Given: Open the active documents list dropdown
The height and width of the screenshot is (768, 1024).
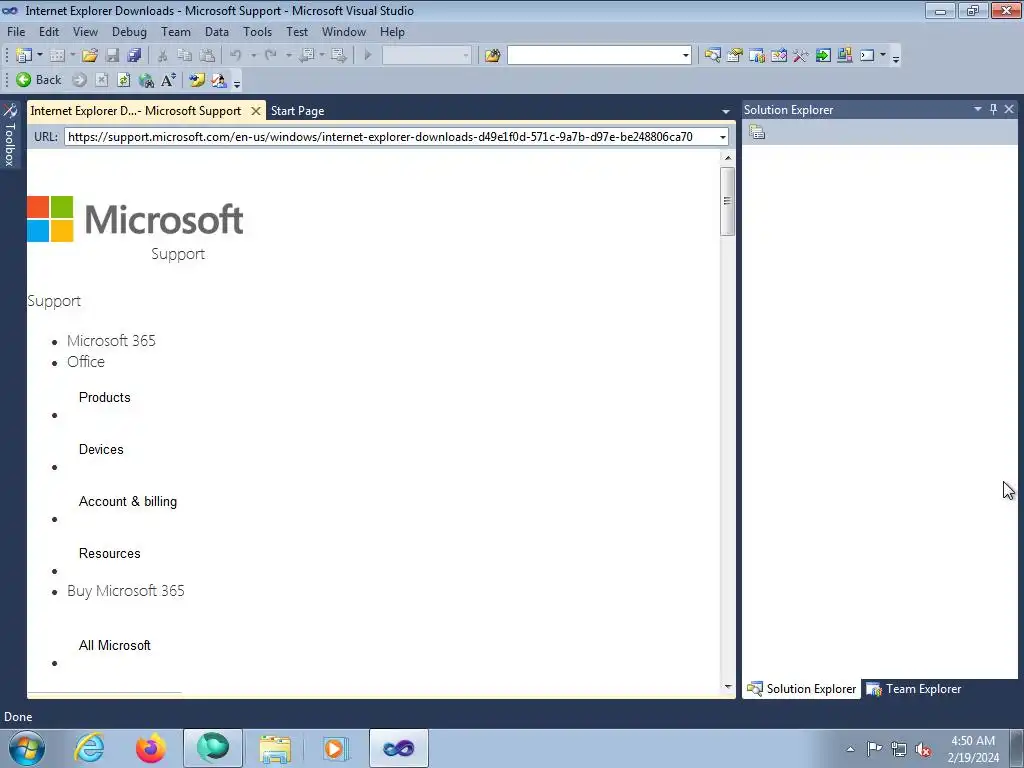Looking at the screenshot, I should pyautogui.click(x=726, y=112).
